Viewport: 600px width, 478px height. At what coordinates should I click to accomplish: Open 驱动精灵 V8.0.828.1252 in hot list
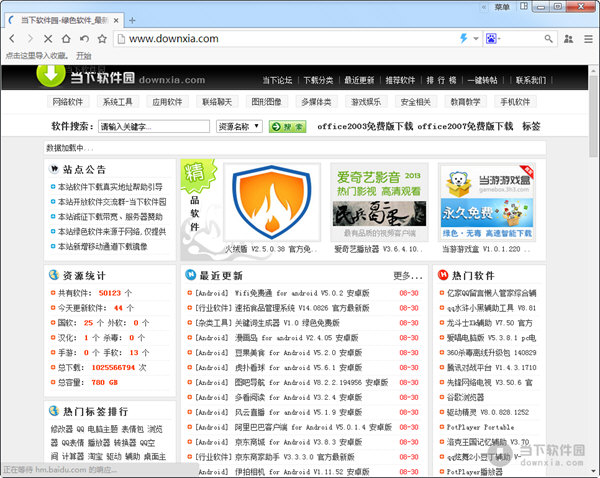488,412
